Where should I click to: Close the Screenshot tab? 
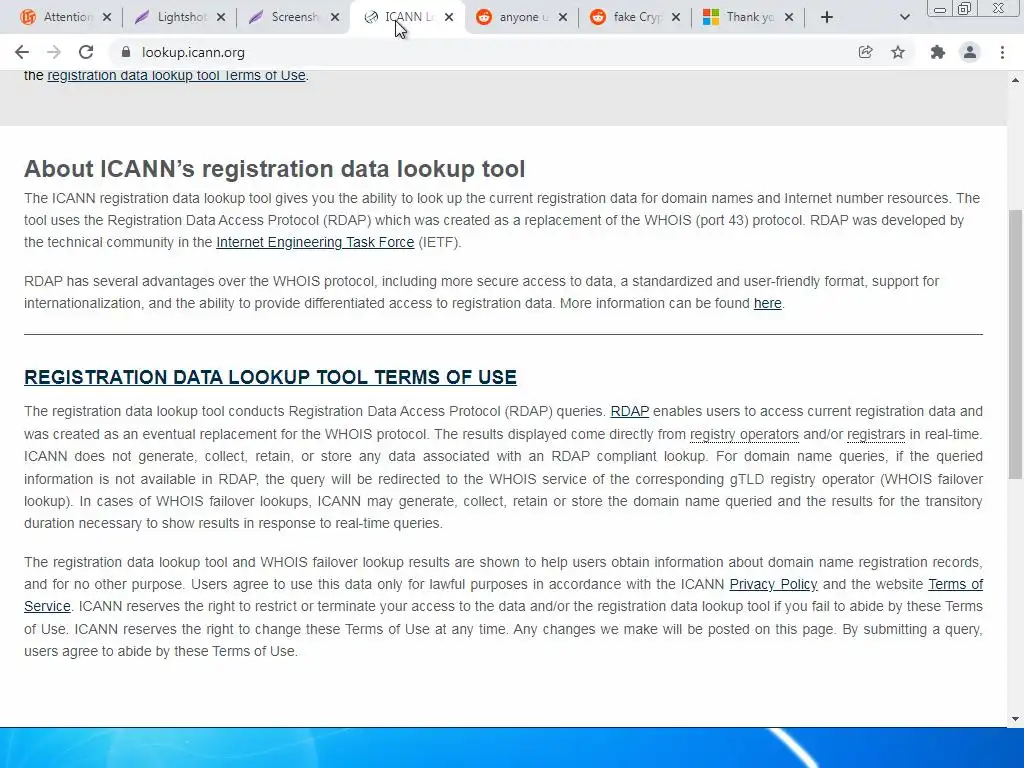335,17
